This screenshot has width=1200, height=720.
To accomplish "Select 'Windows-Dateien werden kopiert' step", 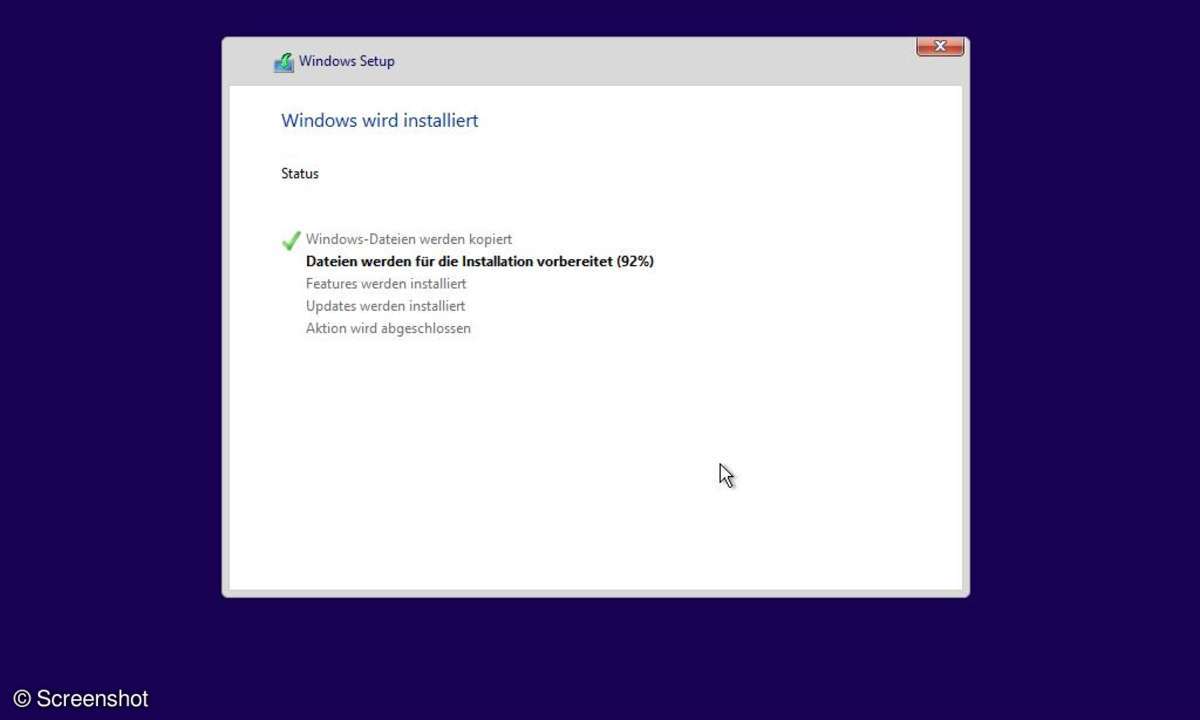I will pos(409,239).
